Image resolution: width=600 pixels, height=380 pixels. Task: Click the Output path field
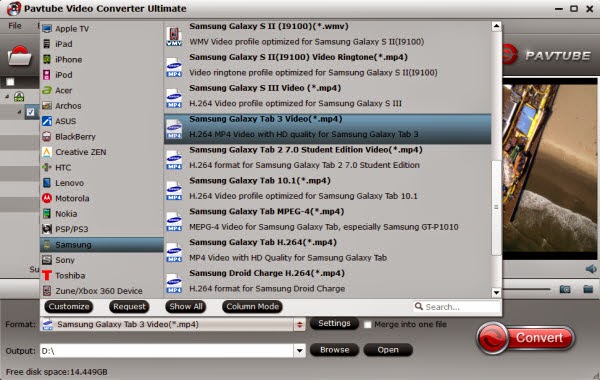[x=167, y=351]
